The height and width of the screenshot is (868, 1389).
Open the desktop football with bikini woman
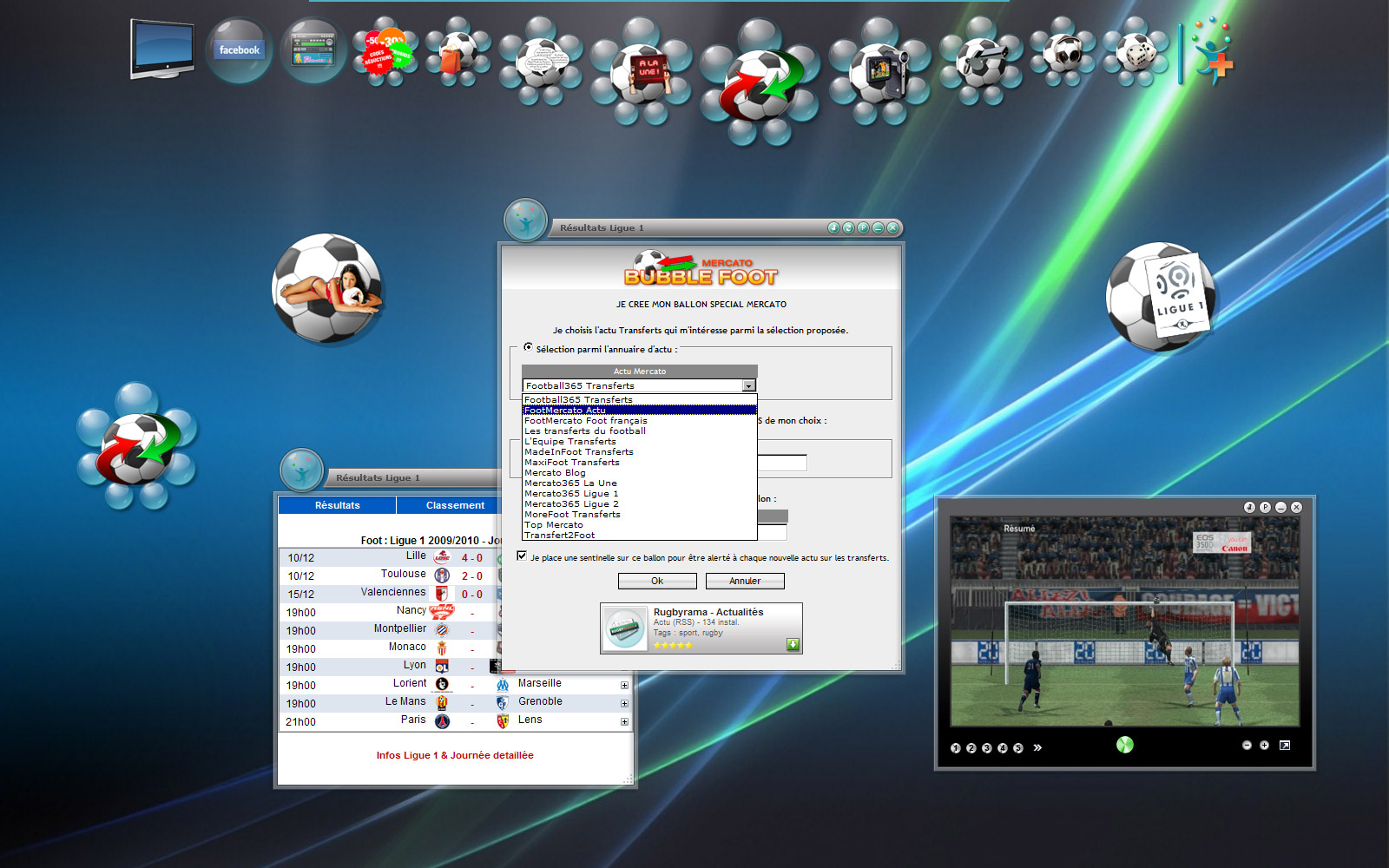[327, 288]
